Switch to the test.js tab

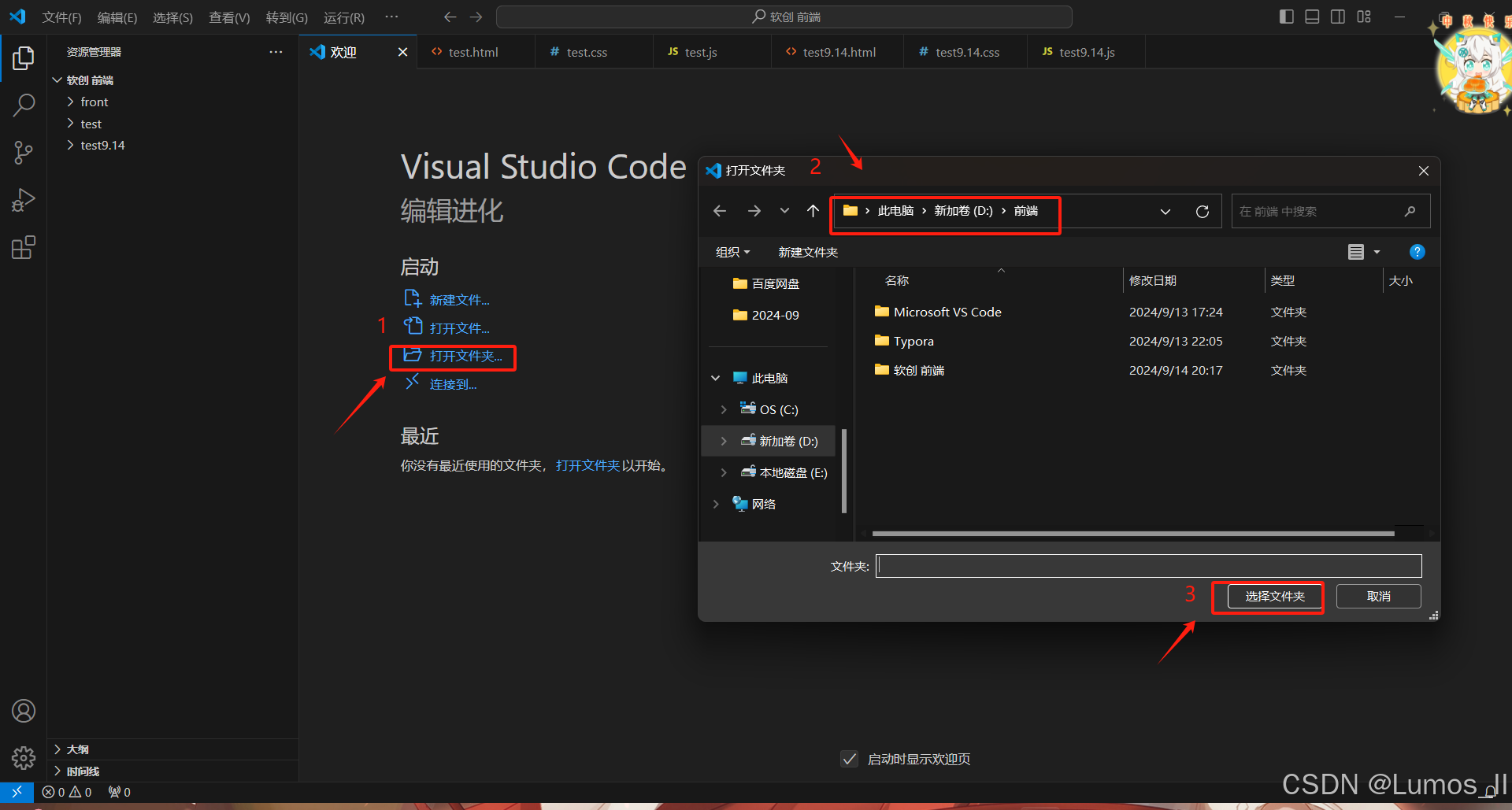[x=712, y=52]
